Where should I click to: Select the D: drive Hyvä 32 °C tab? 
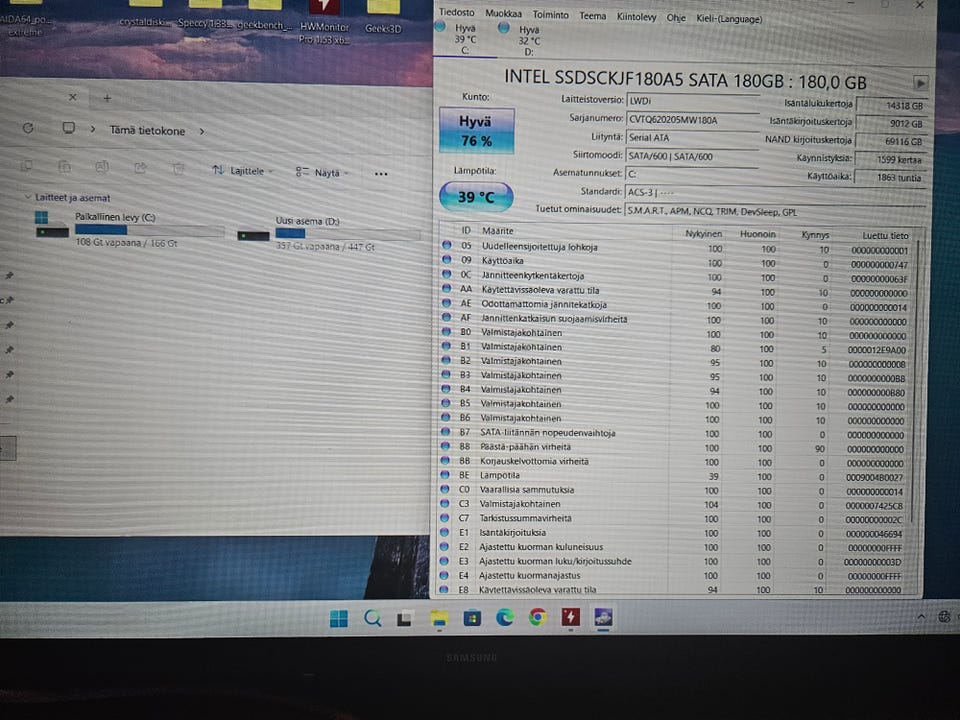pyautogui.click(x=520, y=40)
